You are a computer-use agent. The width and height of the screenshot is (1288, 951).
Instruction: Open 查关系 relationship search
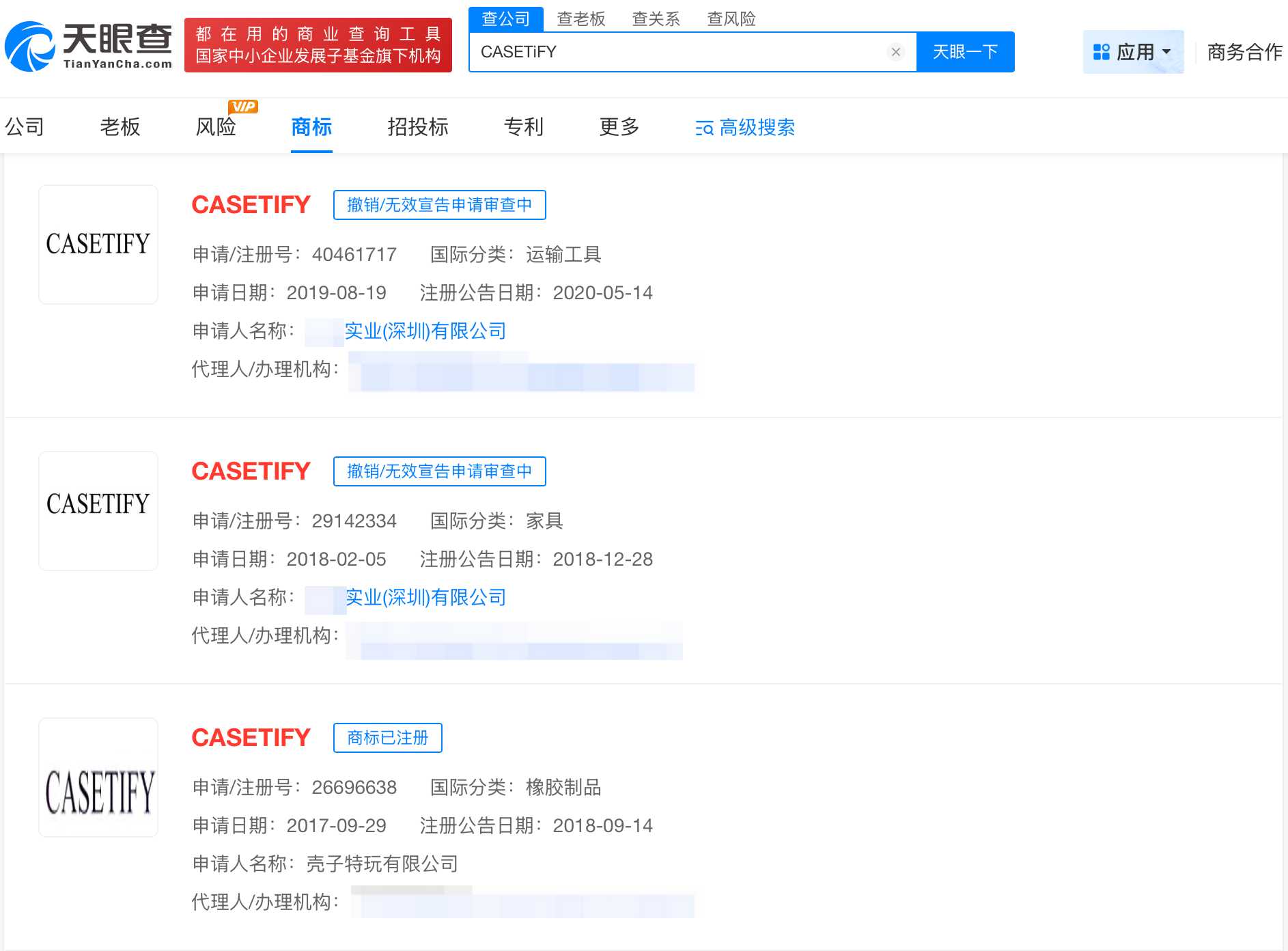[x=656, y=18]
